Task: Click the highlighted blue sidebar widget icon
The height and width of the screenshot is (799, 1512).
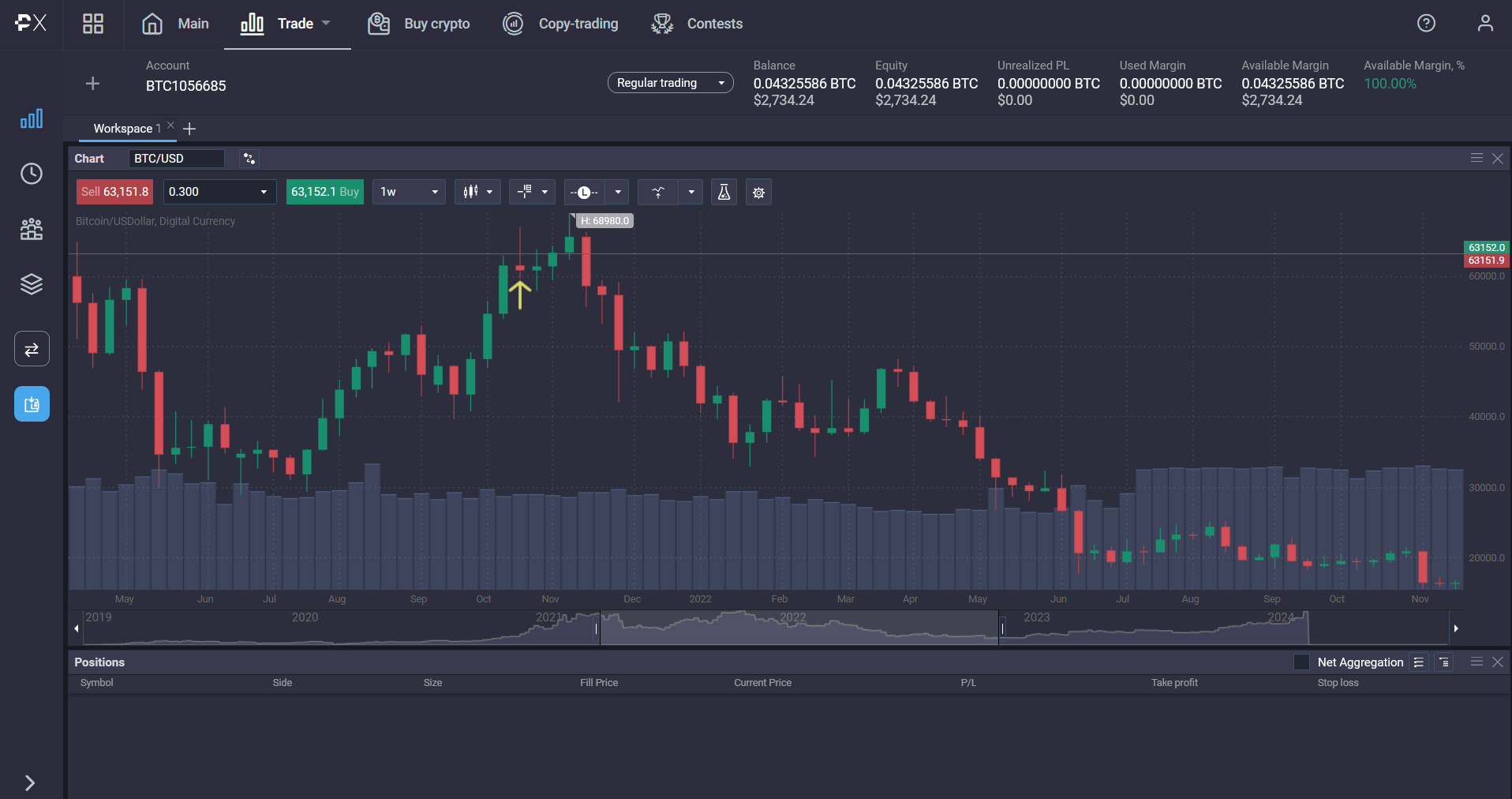Action: point(32,404)
